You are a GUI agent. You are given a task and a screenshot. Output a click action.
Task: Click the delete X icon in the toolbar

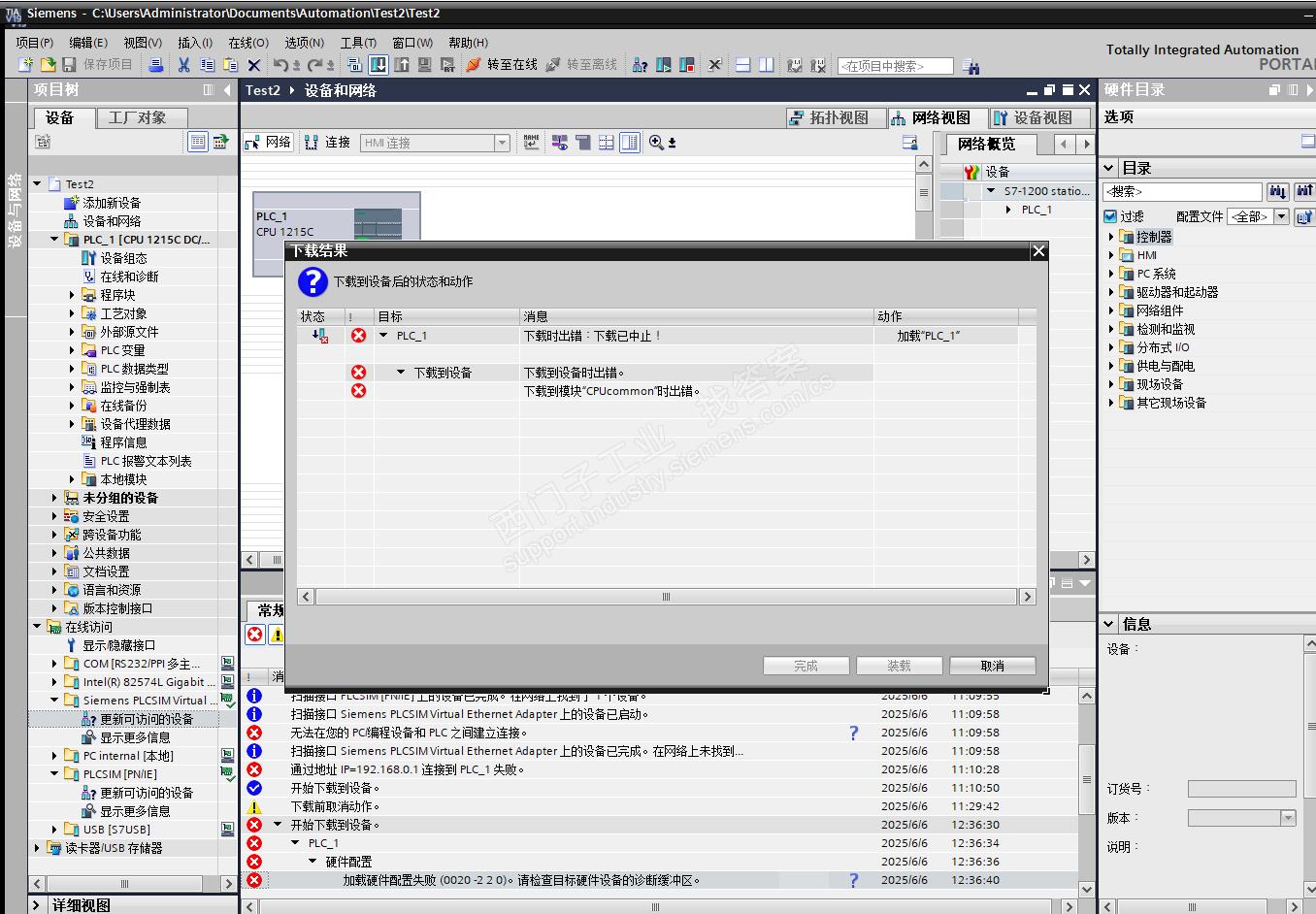coord(254,65)
